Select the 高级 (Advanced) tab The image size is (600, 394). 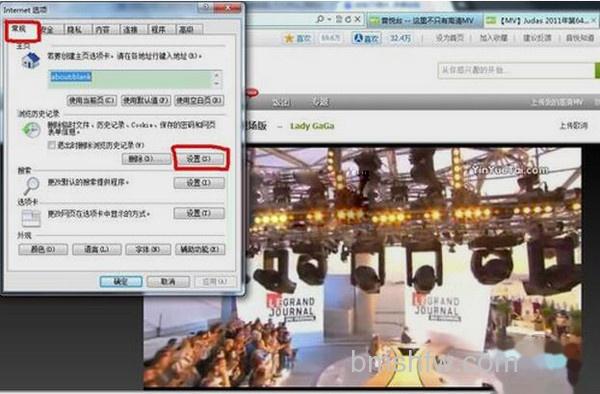(x=186, y=29)
